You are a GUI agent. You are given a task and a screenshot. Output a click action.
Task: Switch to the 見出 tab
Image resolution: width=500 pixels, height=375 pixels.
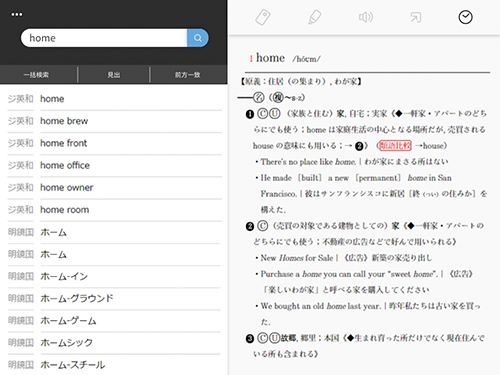[x=114, y=75]
